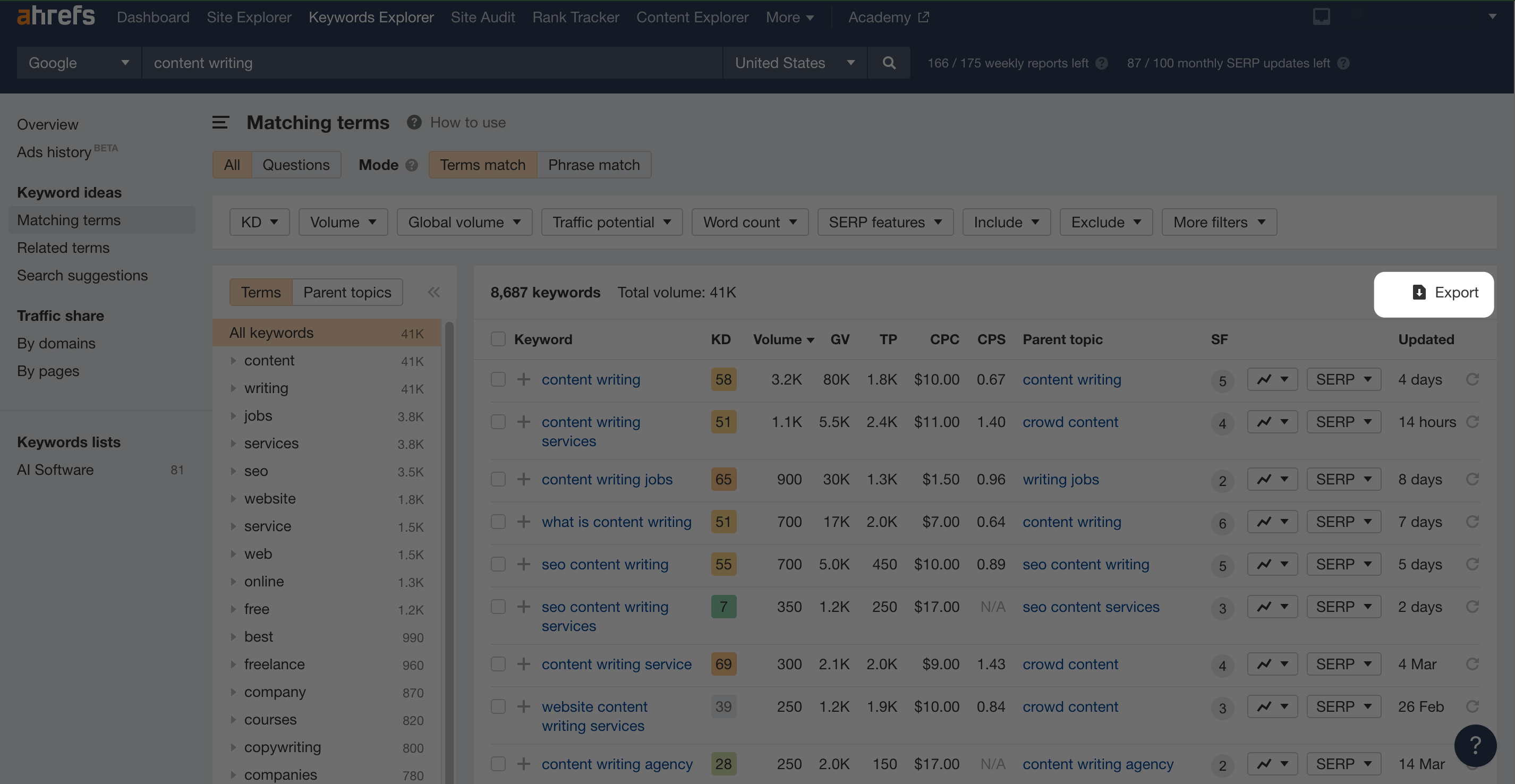
Task: Check the 'content writing jobs' row checkbox
Action: 498,479
